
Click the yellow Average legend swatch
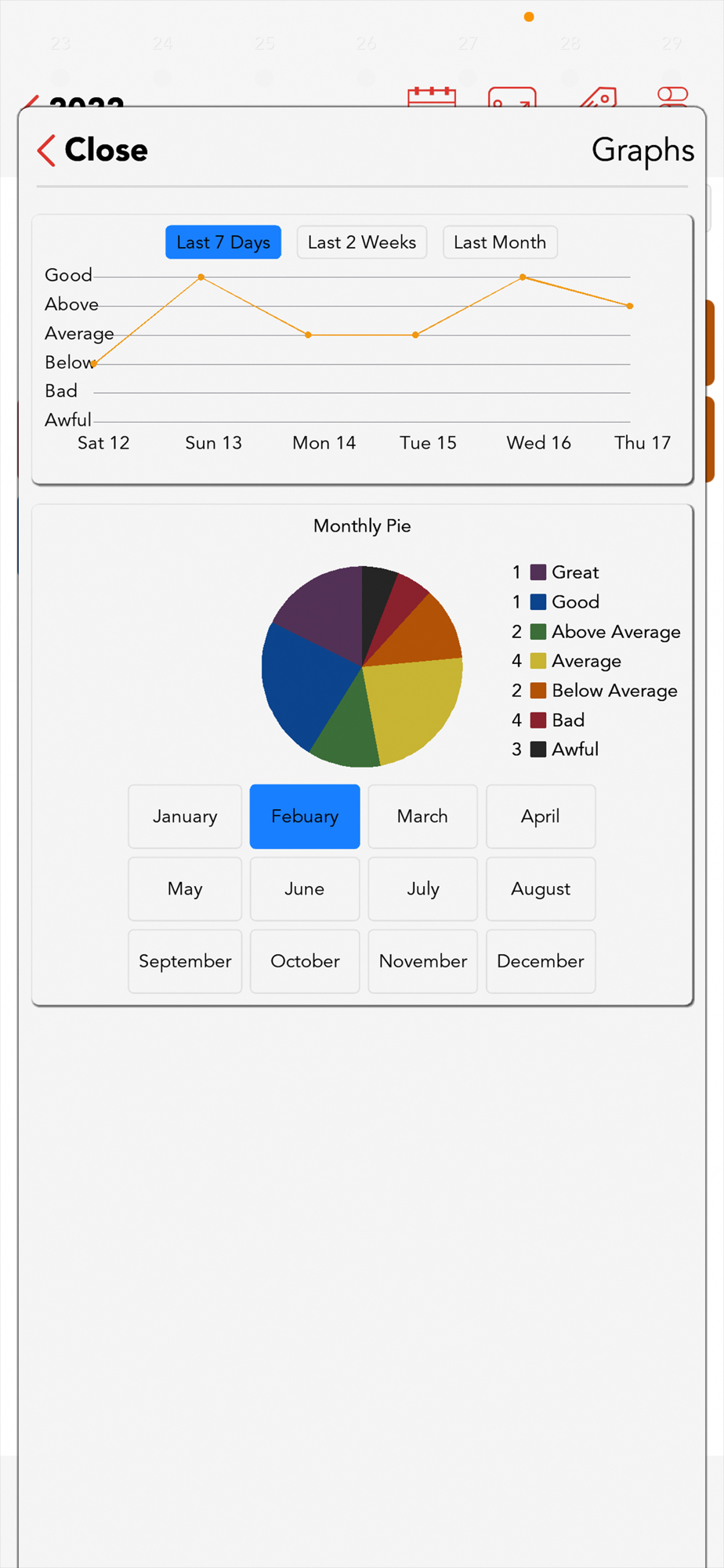[x=538, y=661]
